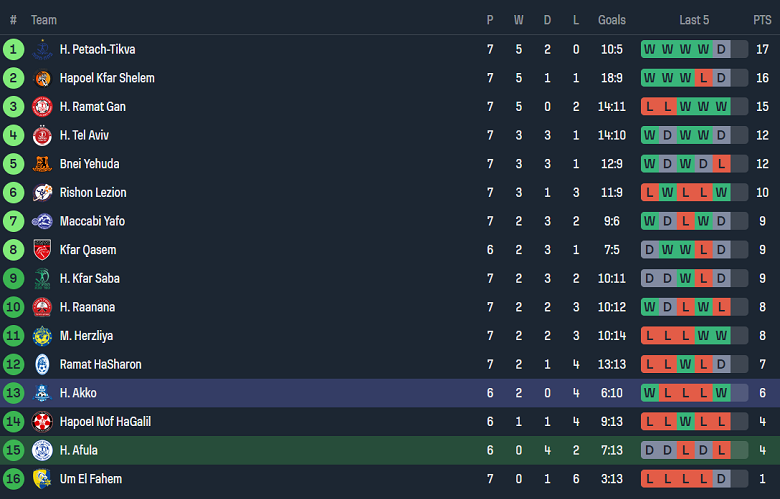
Task: Click the Last 5 column header
Action: (694, 20)
